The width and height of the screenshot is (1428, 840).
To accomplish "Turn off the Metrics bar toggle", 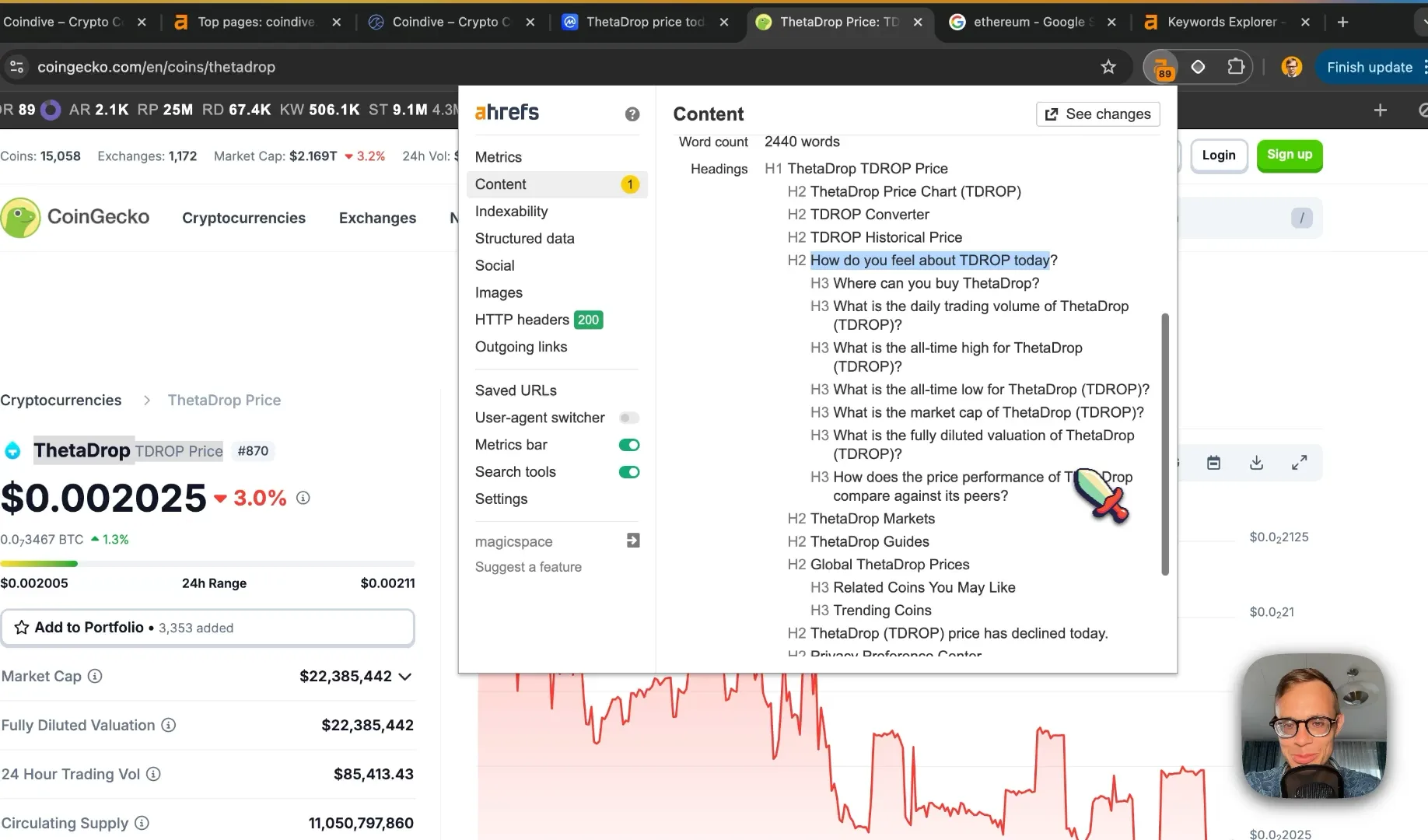I will click(x=629, y=445).
